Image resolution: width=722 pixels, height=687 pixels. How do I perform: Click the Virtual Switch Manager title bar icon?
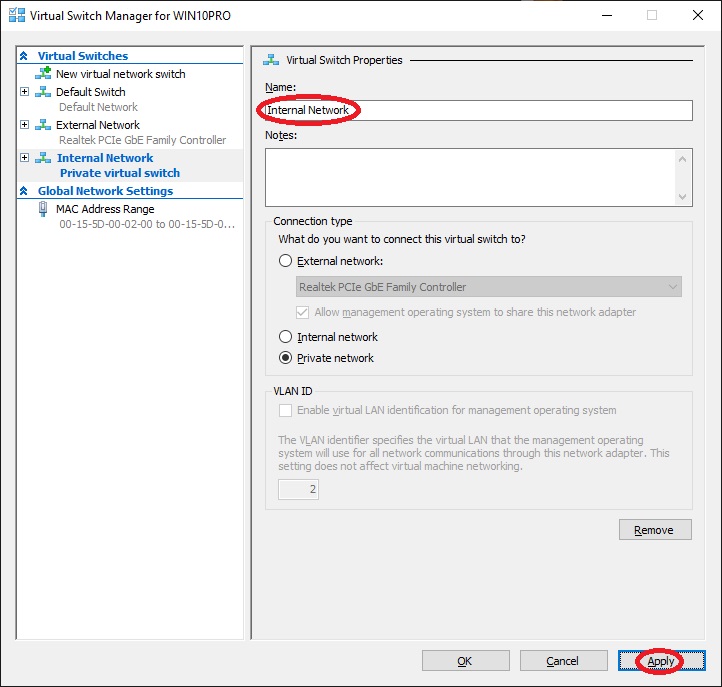pyautogui.click(x=17, y=15)
